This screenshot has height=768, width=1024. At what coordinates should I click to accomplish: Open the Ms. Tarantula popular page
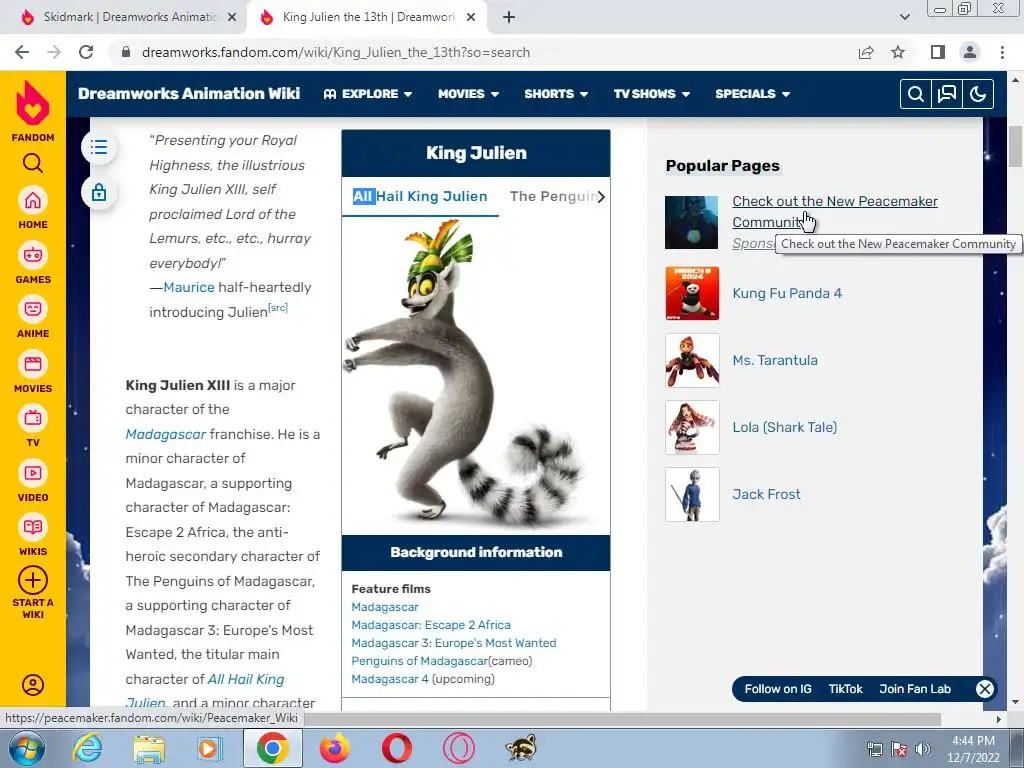tap(775, 360)
